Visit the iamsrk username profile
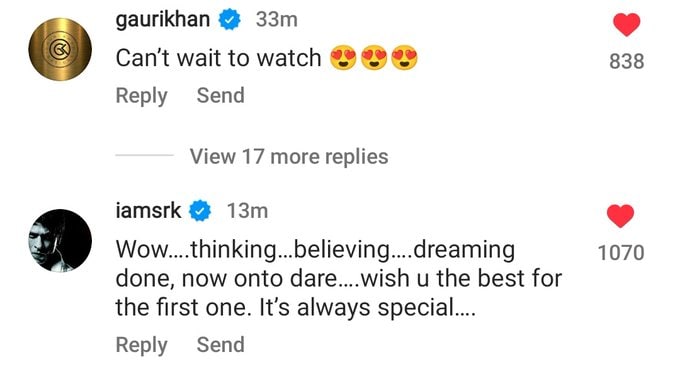 point(148,211)
